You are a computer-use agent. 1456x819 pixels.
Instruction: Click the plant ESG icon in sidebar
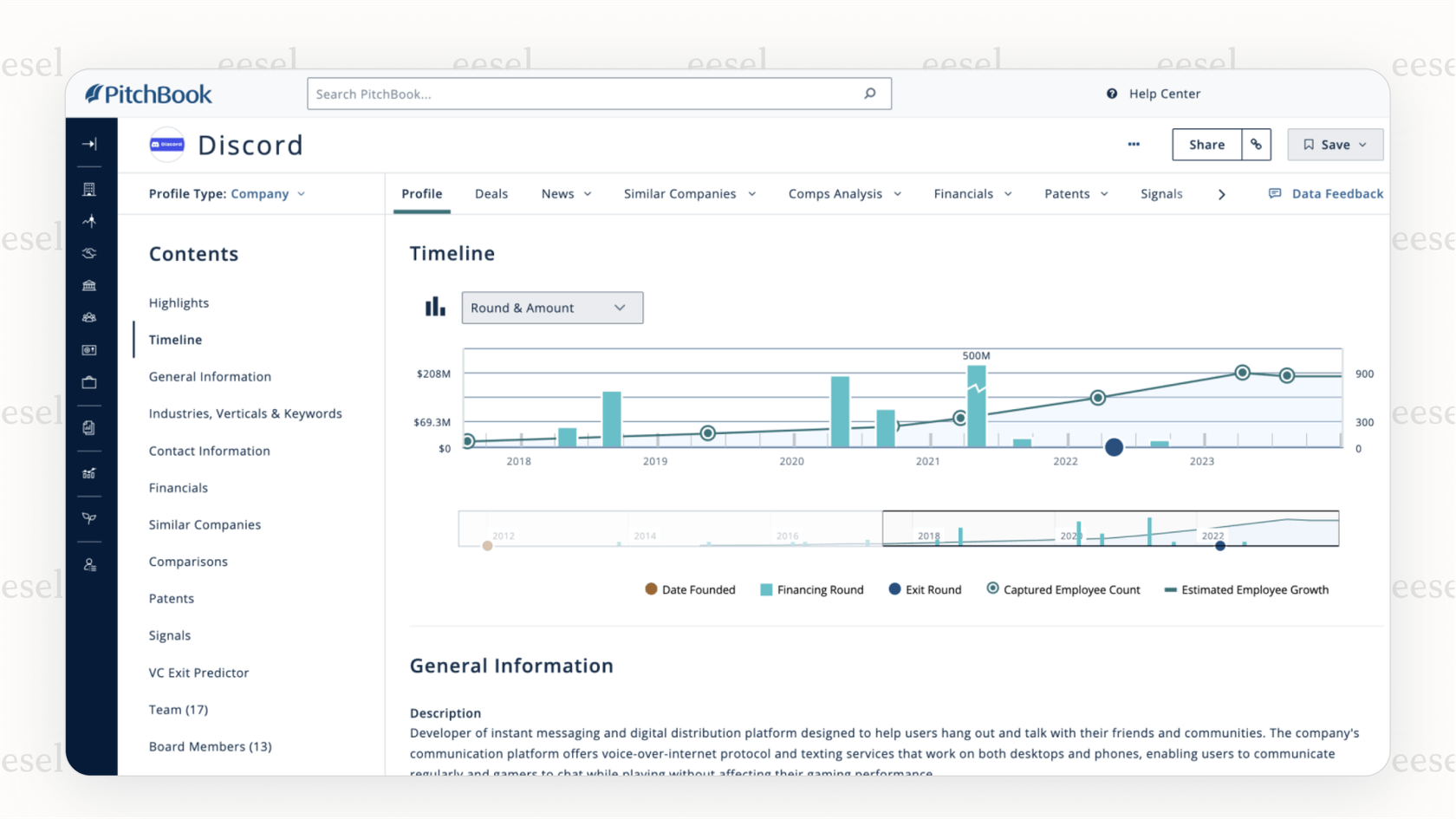(x=89, y=518)
